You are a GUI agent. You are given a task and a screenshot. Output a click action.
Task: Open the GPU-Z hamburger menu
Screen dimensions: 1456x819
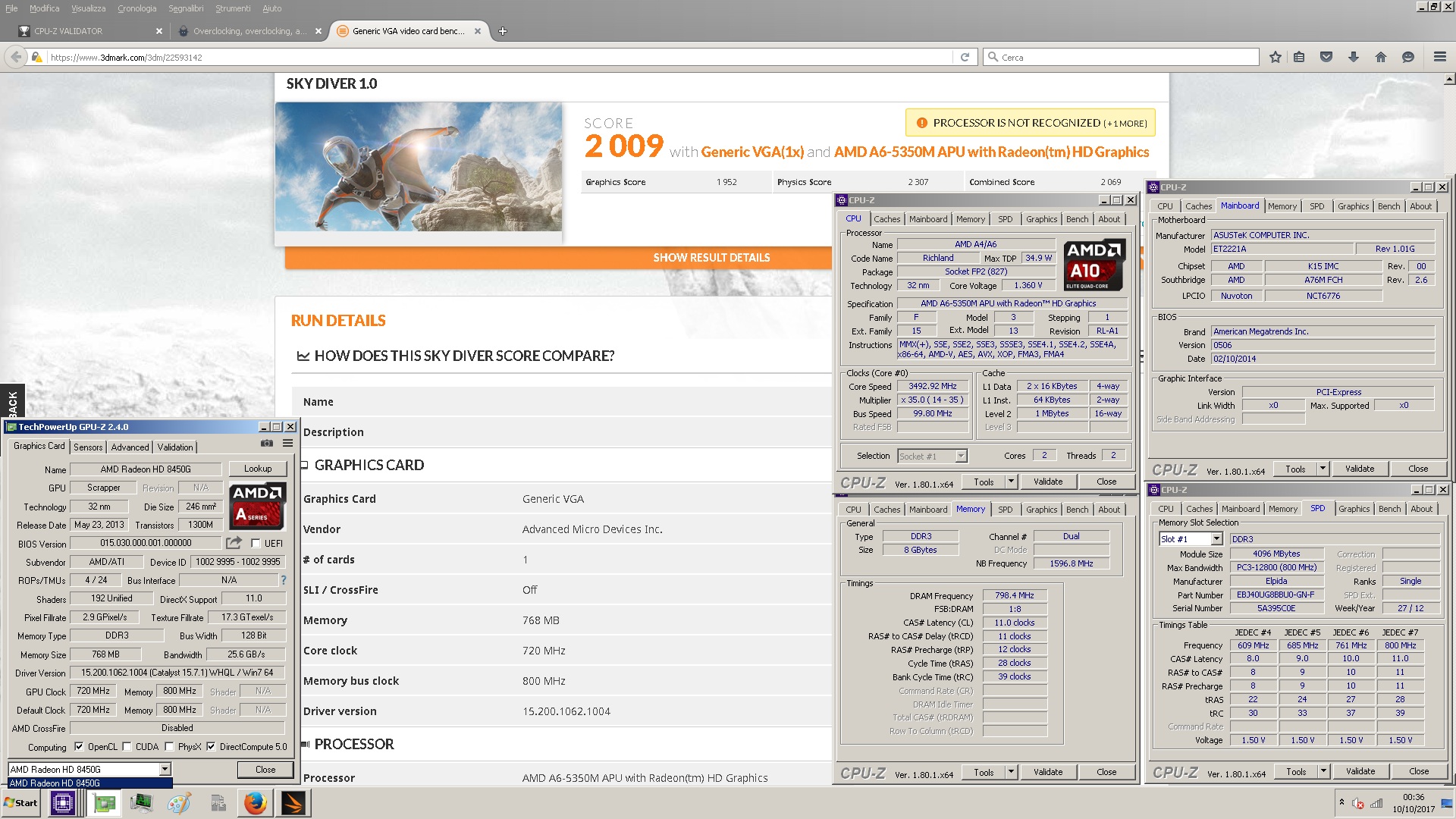click(x=288, y=443)
